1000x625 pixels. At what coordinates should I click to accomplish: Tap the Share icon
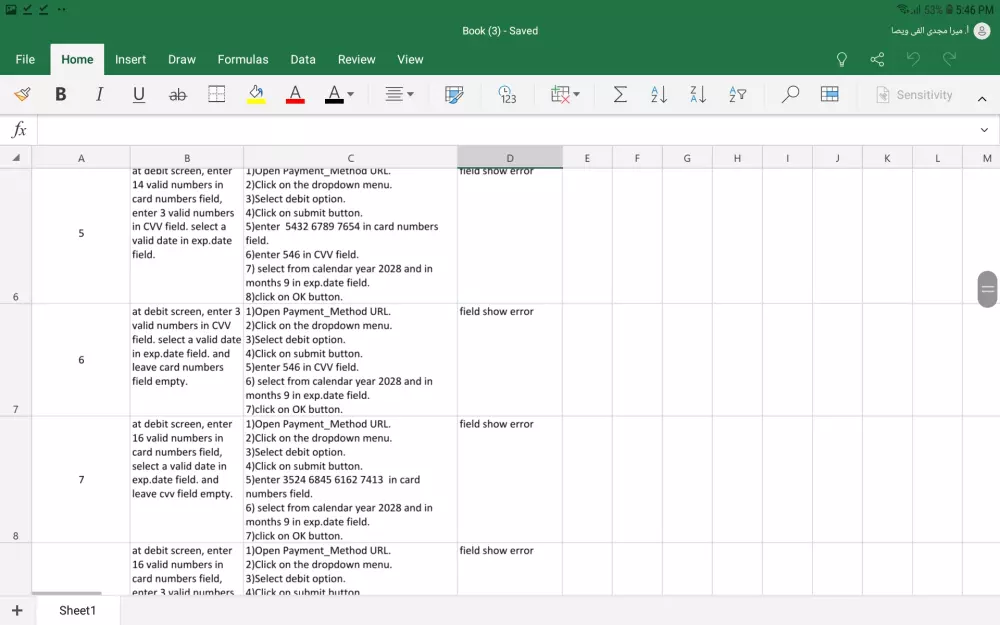[x=877, y=60]
